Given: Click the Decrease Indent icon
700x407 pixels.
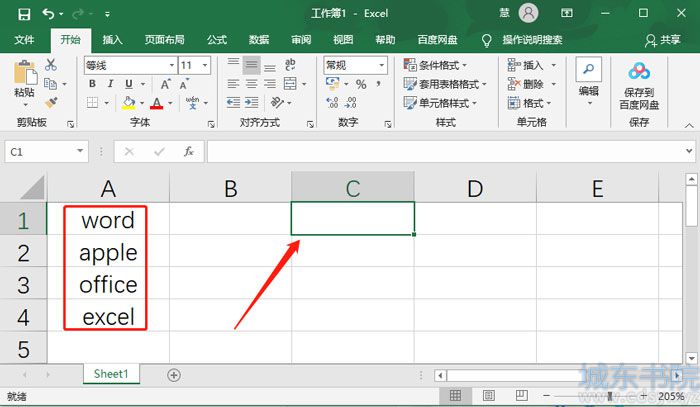Looking at the screenshot, I should (233, 103).
